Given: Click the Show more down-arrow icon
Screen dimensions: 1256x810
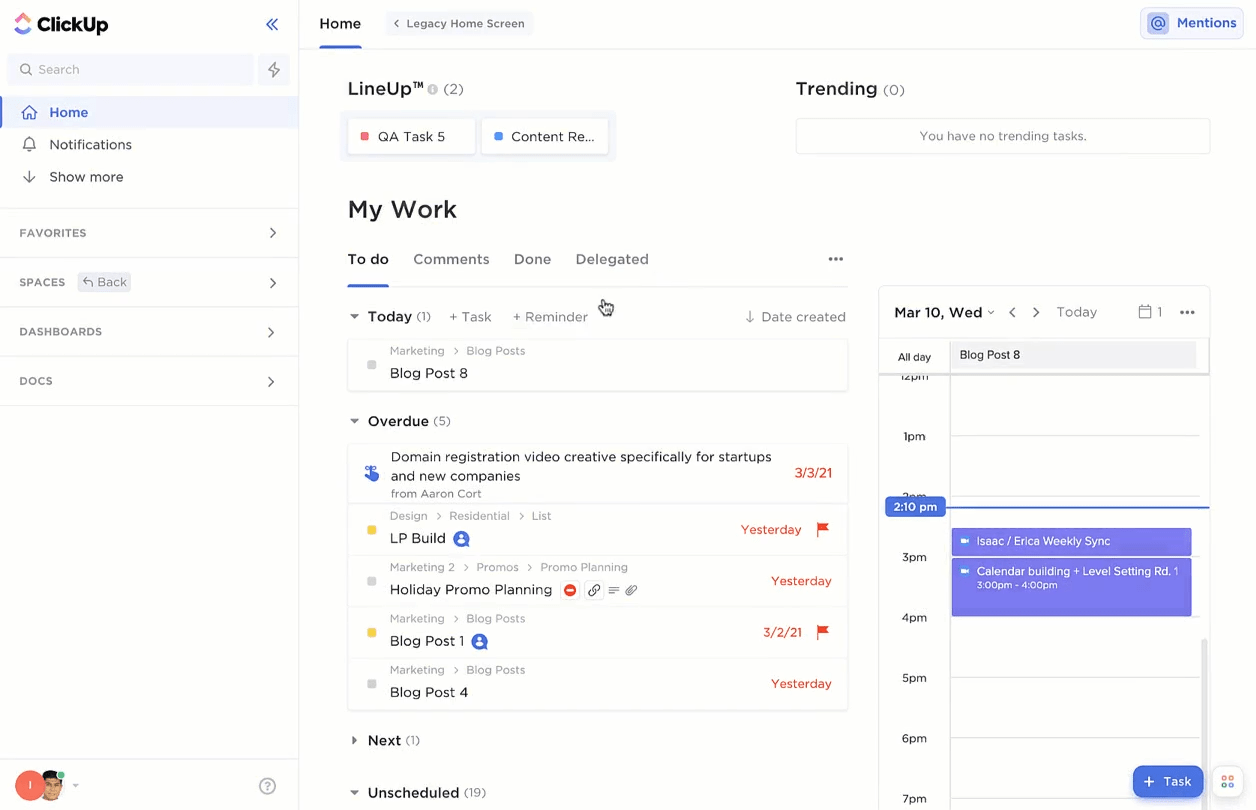Looking at the screenshot, I should click(x=29, y=177).
